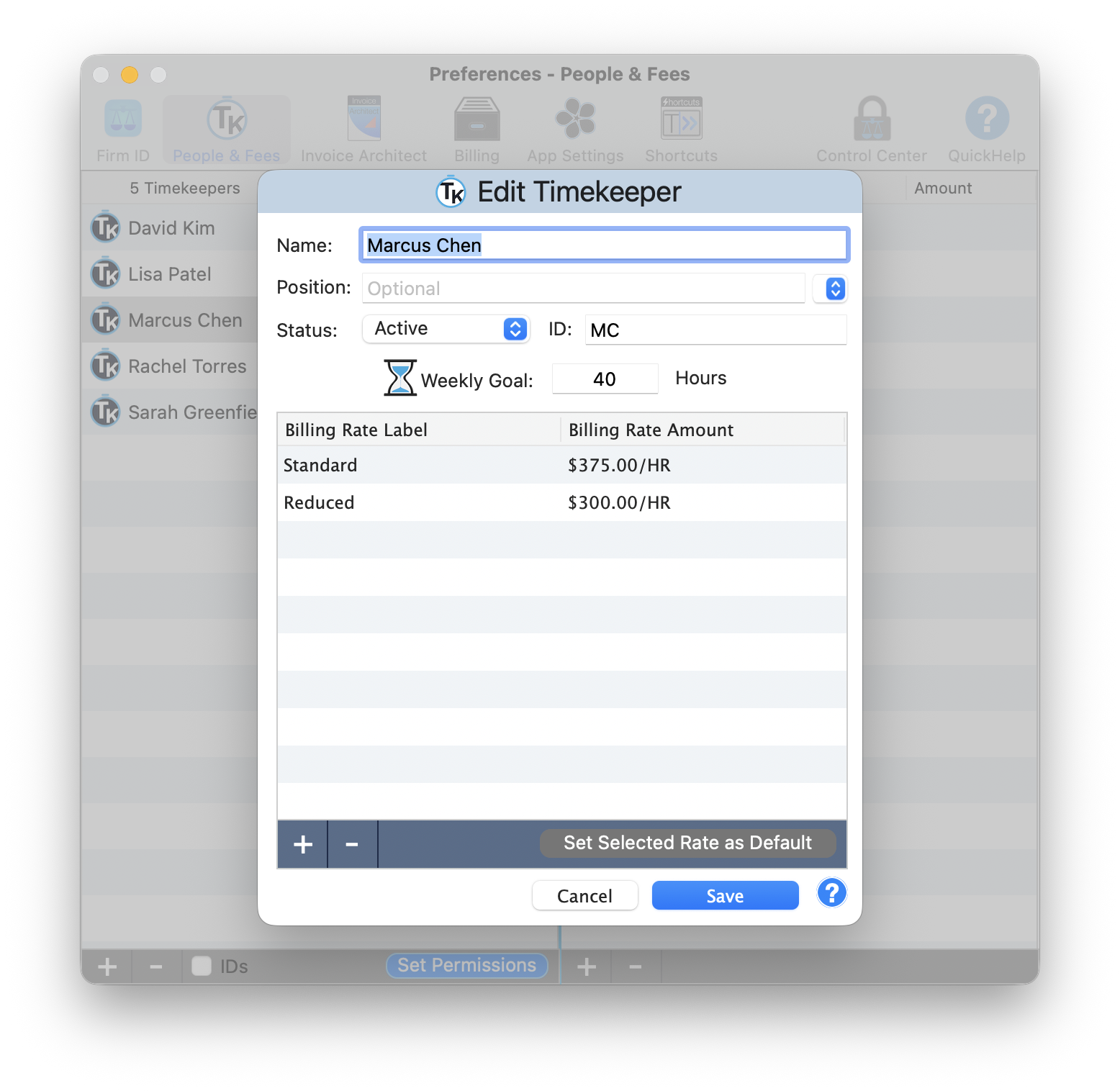1120x1091 pixels.
Task: Click the Billing preferences icon
Action: pyautogui.click(x=476, y=127)
